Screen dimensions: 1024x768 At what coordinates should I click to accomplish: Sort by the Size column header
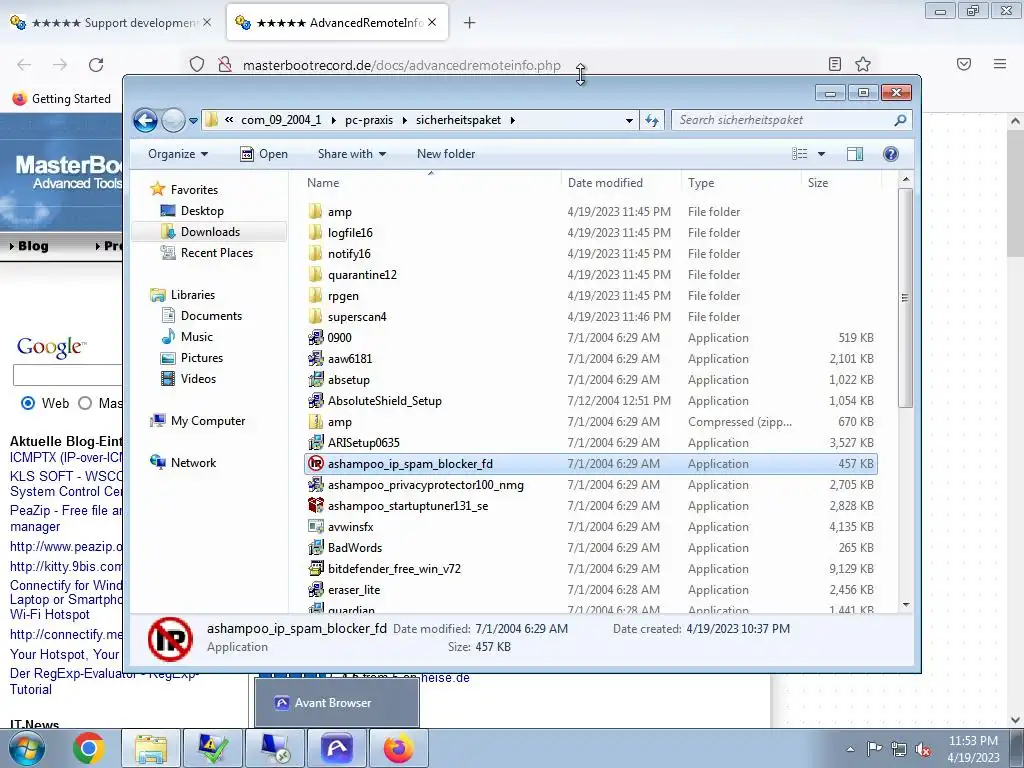click(841, 183)
